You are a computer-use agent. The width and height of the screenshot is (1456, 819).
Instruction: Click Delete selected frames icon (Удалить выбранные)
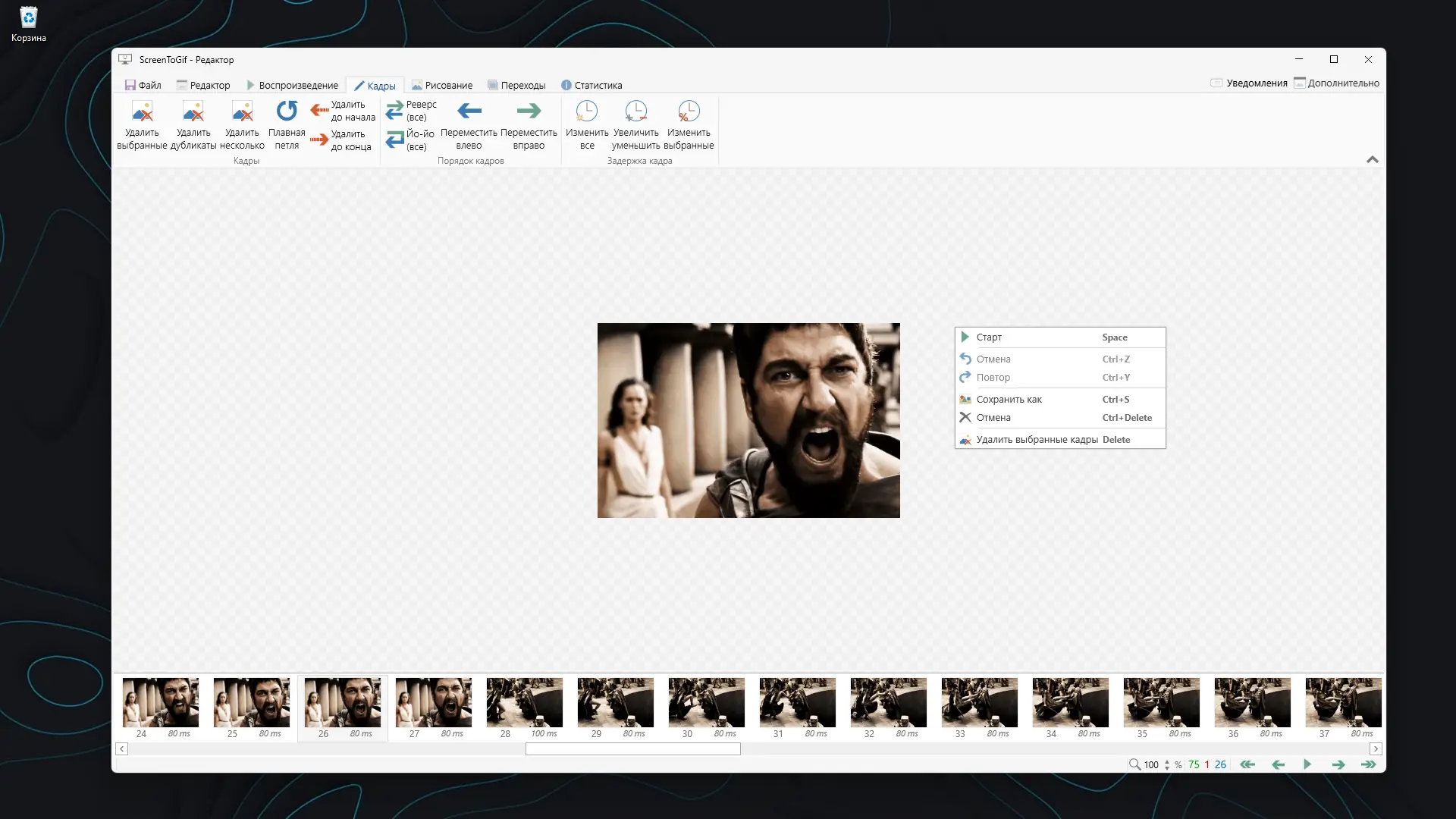142,112
